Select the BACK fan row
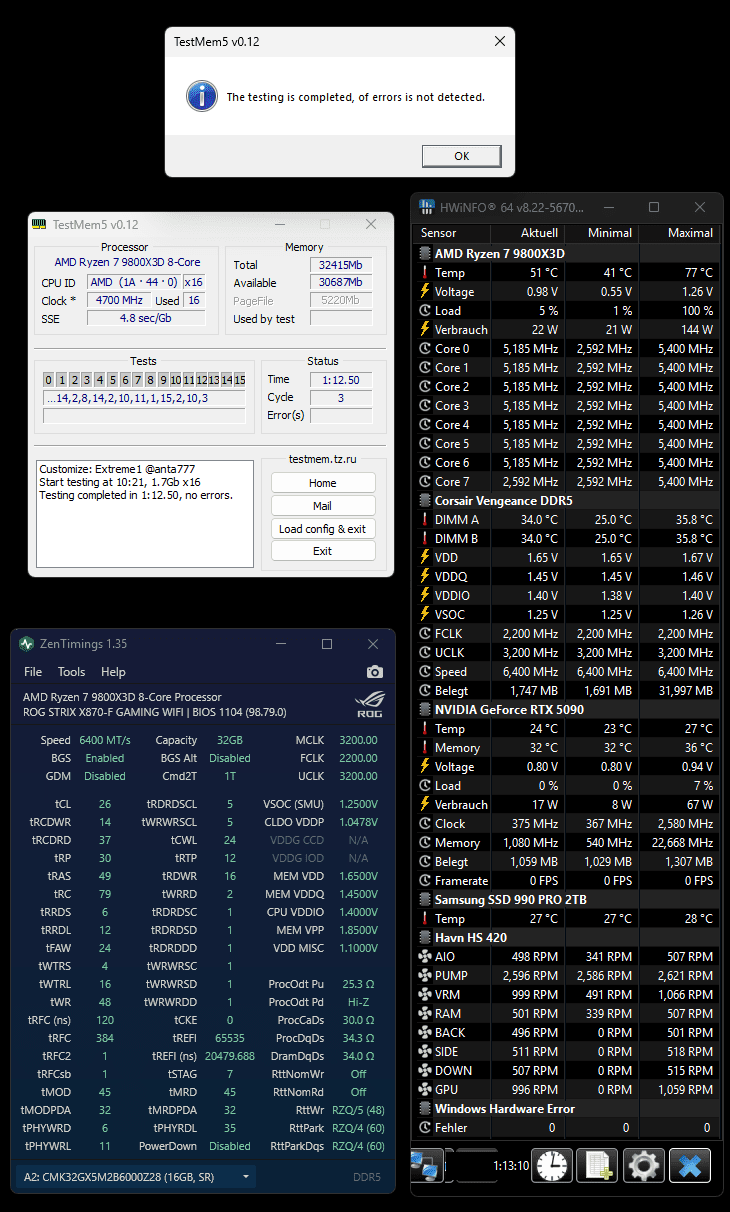The width and height of the screenshot is (730, 1212). coord(566,1032)
